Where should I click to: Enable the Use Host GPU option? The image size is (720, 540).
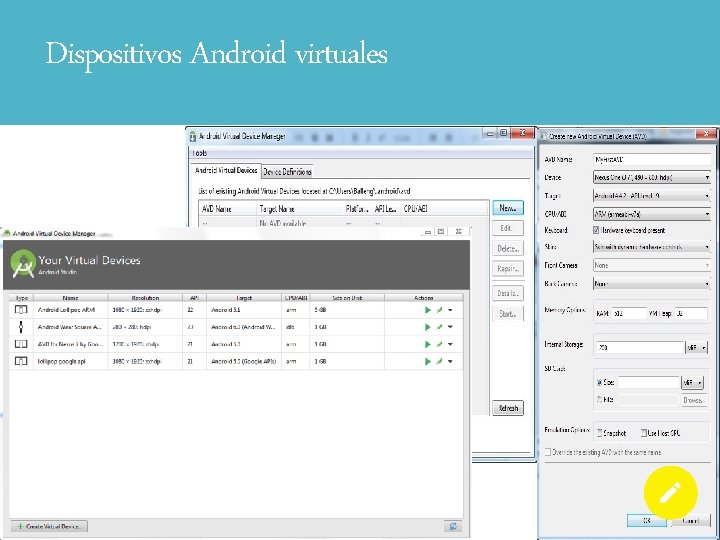pos(644,433)
